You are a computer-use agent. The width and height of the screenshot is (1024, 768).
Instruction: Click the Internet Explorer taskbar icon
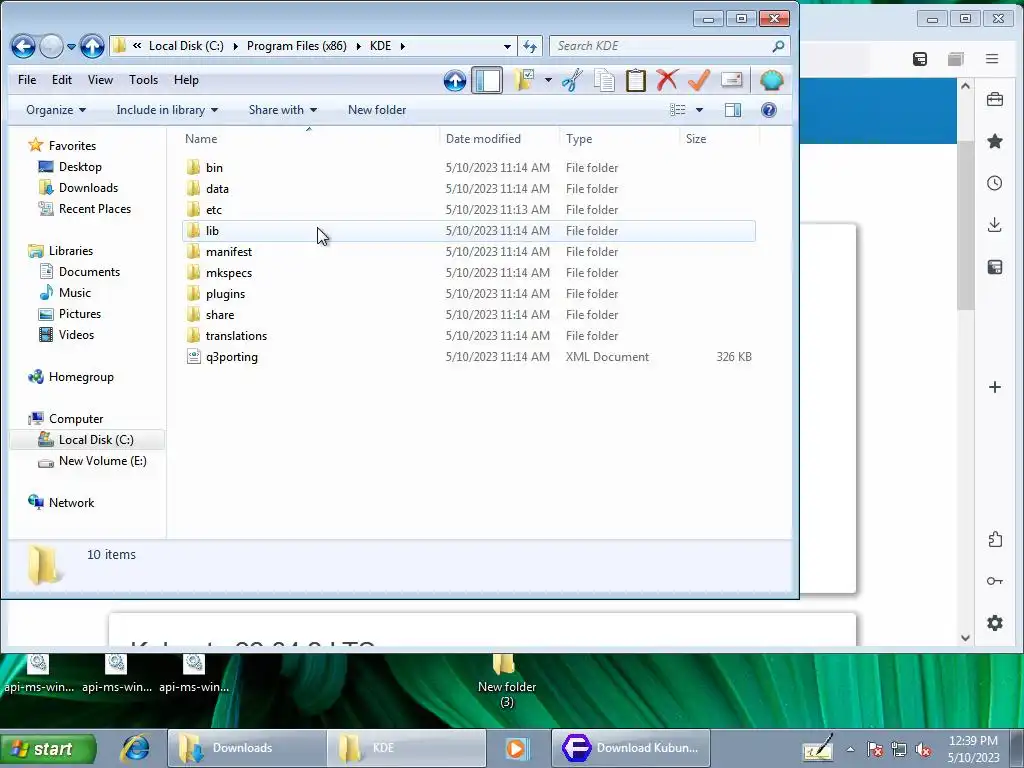click(135, 748)
